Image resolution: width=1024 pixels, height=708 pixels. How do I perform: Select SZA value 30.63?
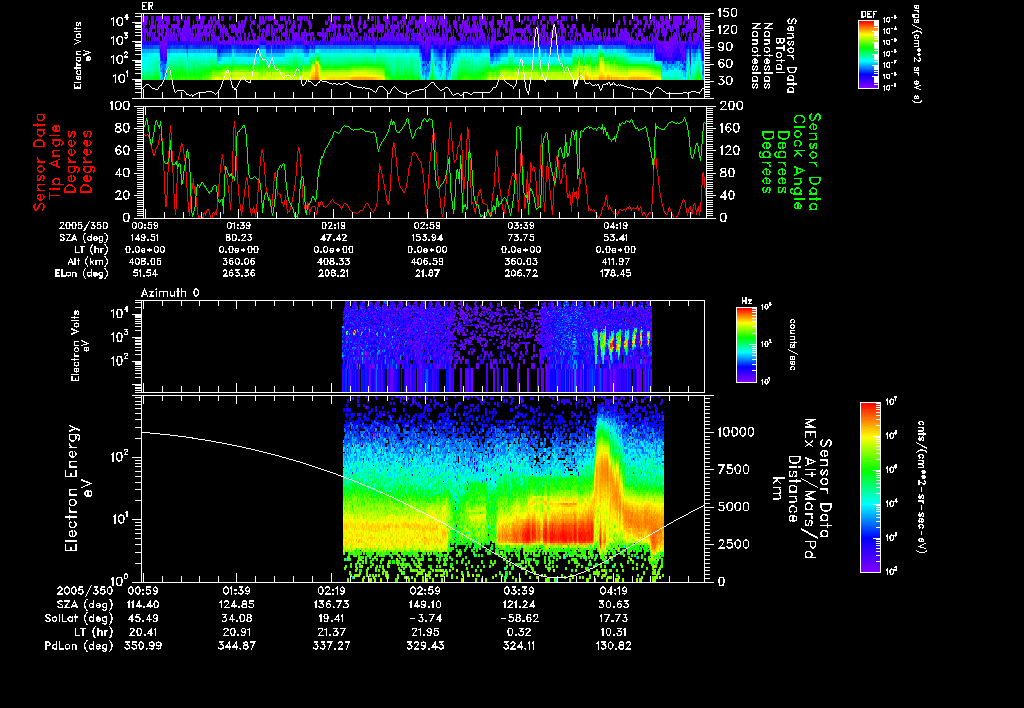coord(614,605)
